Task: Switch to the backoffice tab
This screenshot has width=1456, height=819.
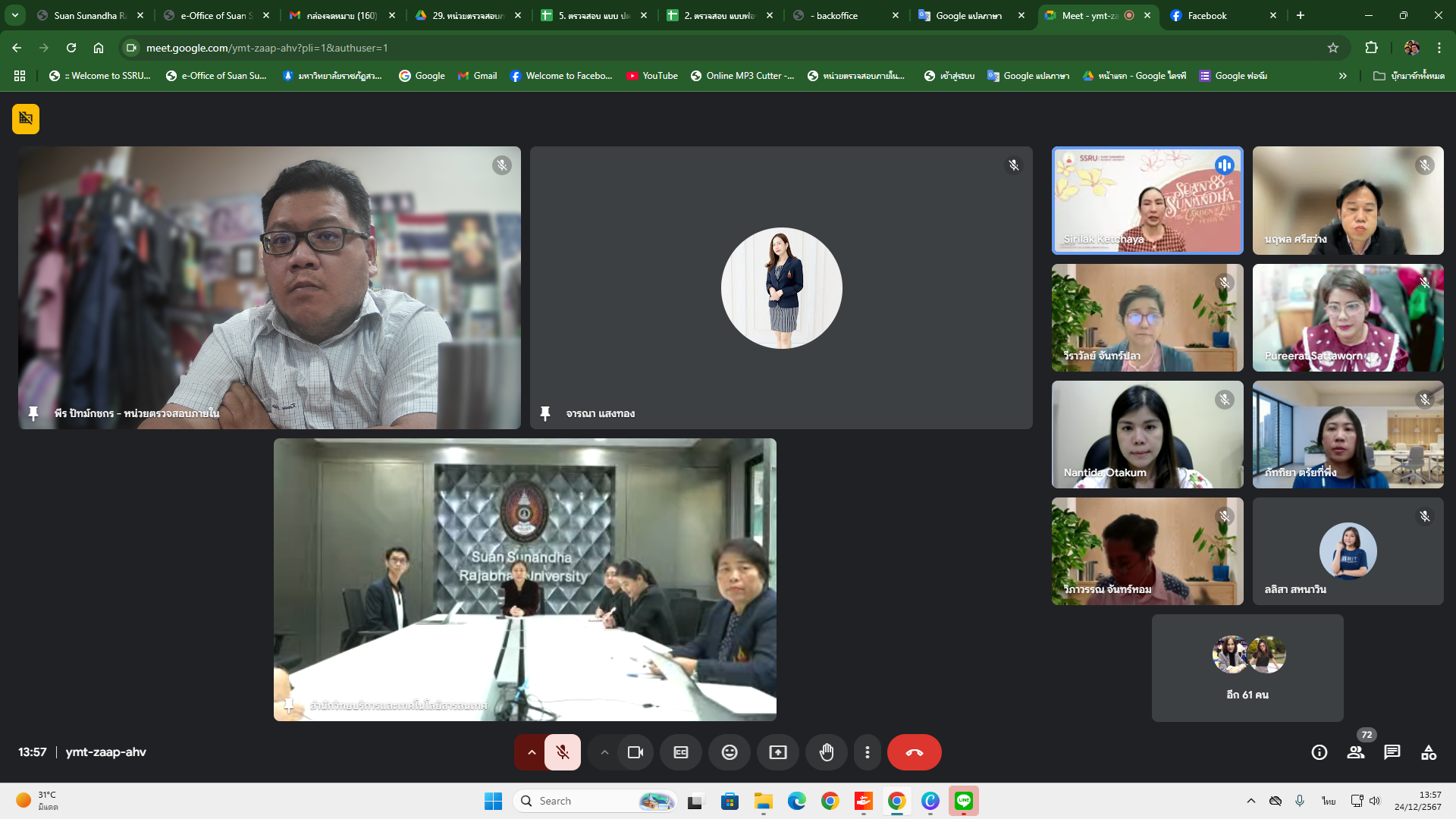Action: pyautogui.click(x=836, y=15)
